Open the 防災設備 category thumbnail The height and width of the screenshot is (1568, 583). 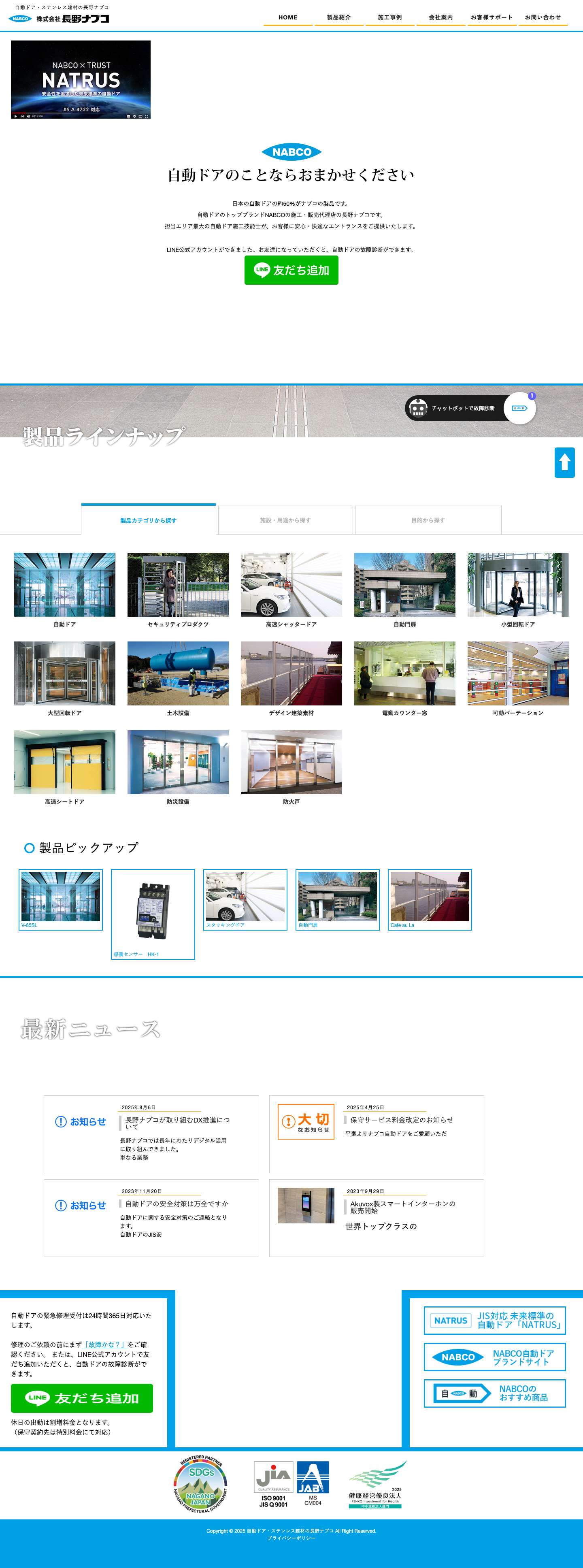click(x=178, y=762)
